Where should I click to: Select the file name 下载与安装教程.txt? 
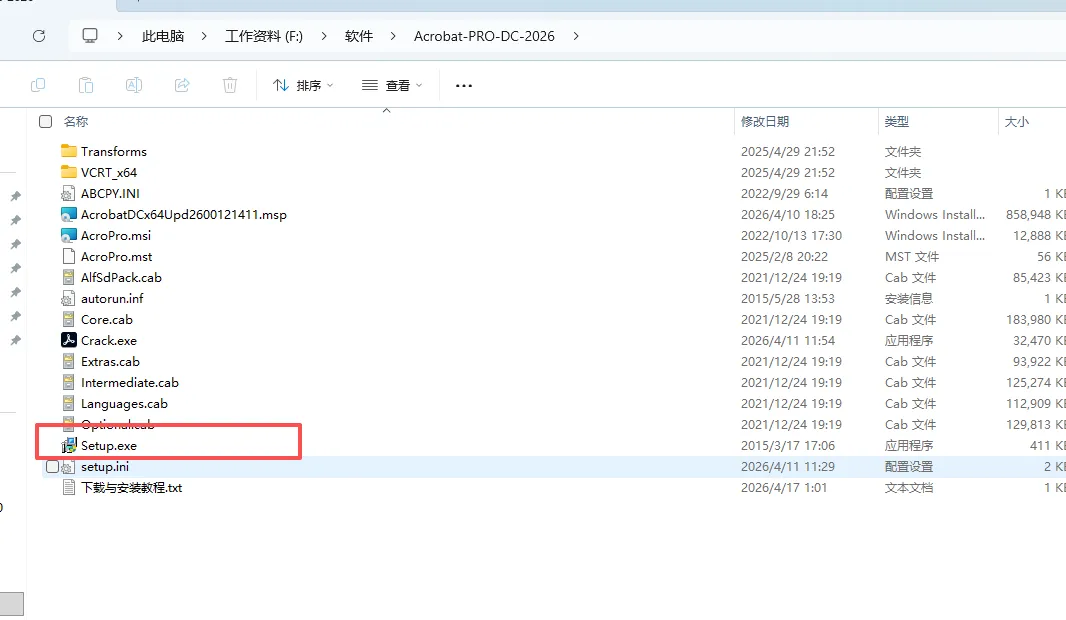pos(131,487)
